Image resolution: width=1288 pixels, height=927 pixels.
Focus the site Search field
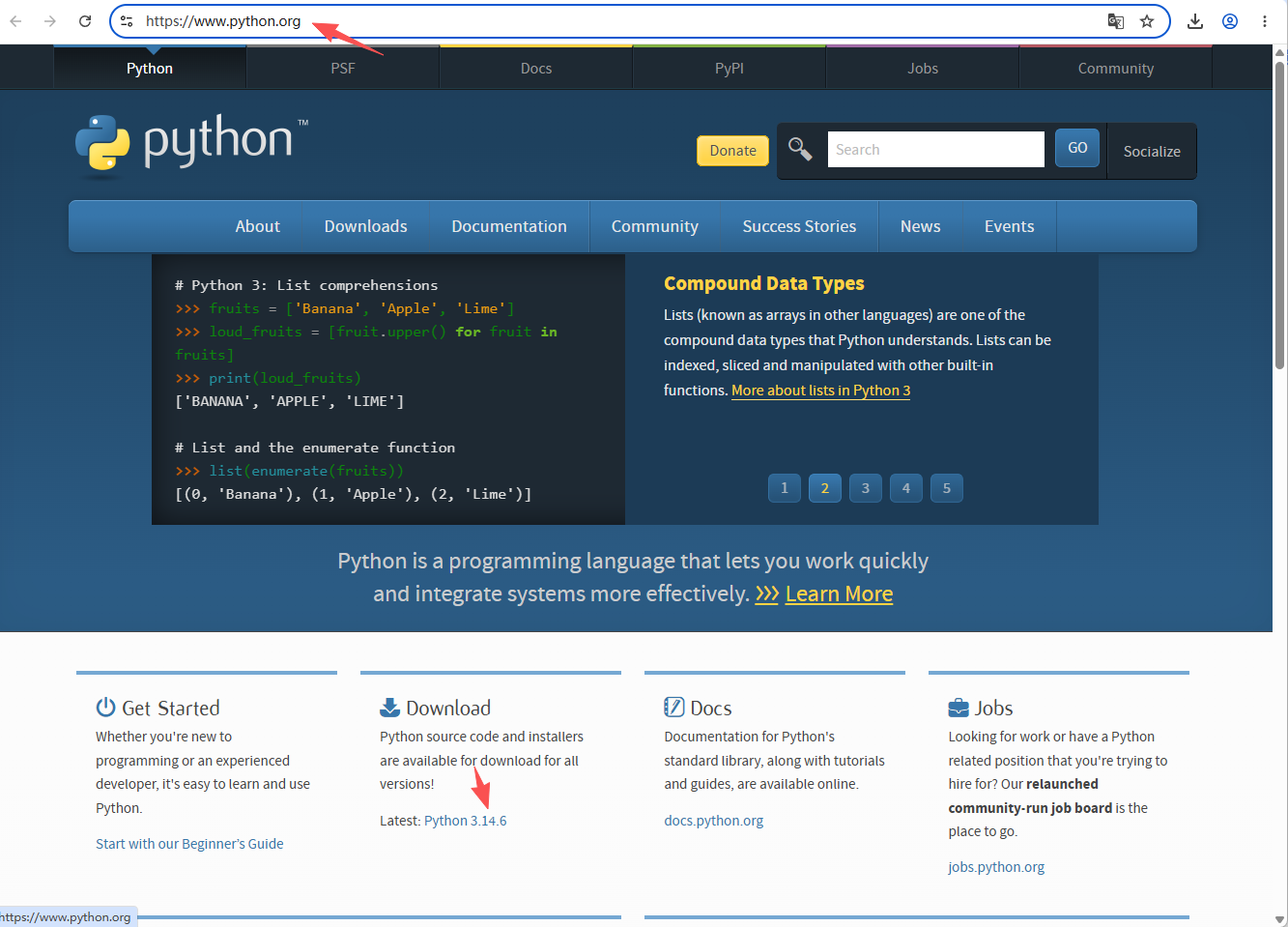936,149
